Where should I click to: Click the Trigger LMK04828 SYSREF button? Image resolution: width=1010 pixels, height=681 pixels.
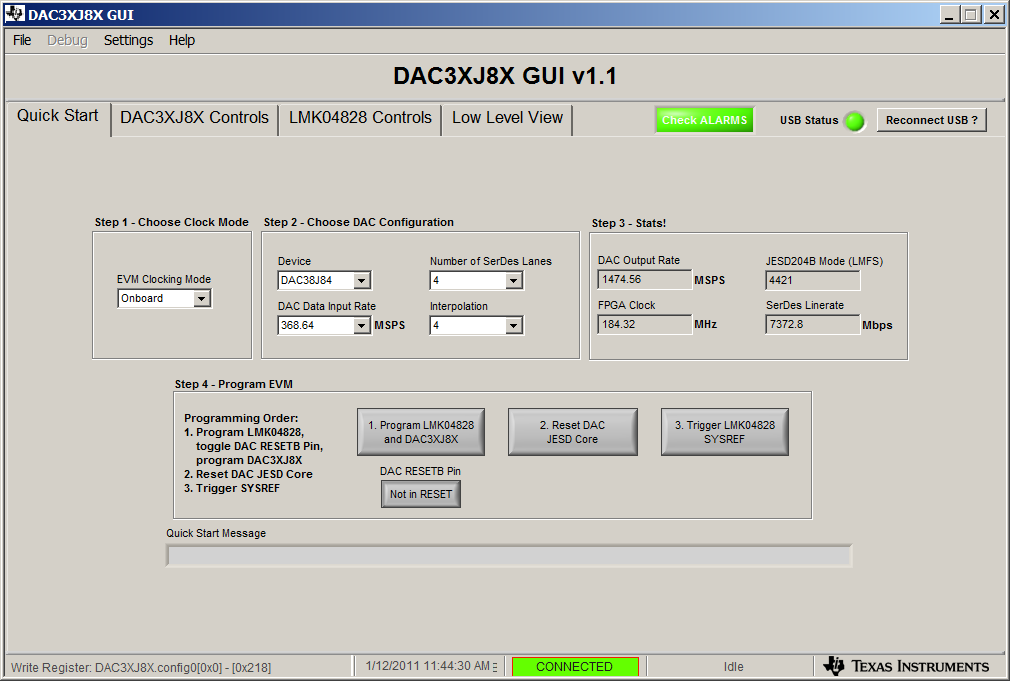725,432
